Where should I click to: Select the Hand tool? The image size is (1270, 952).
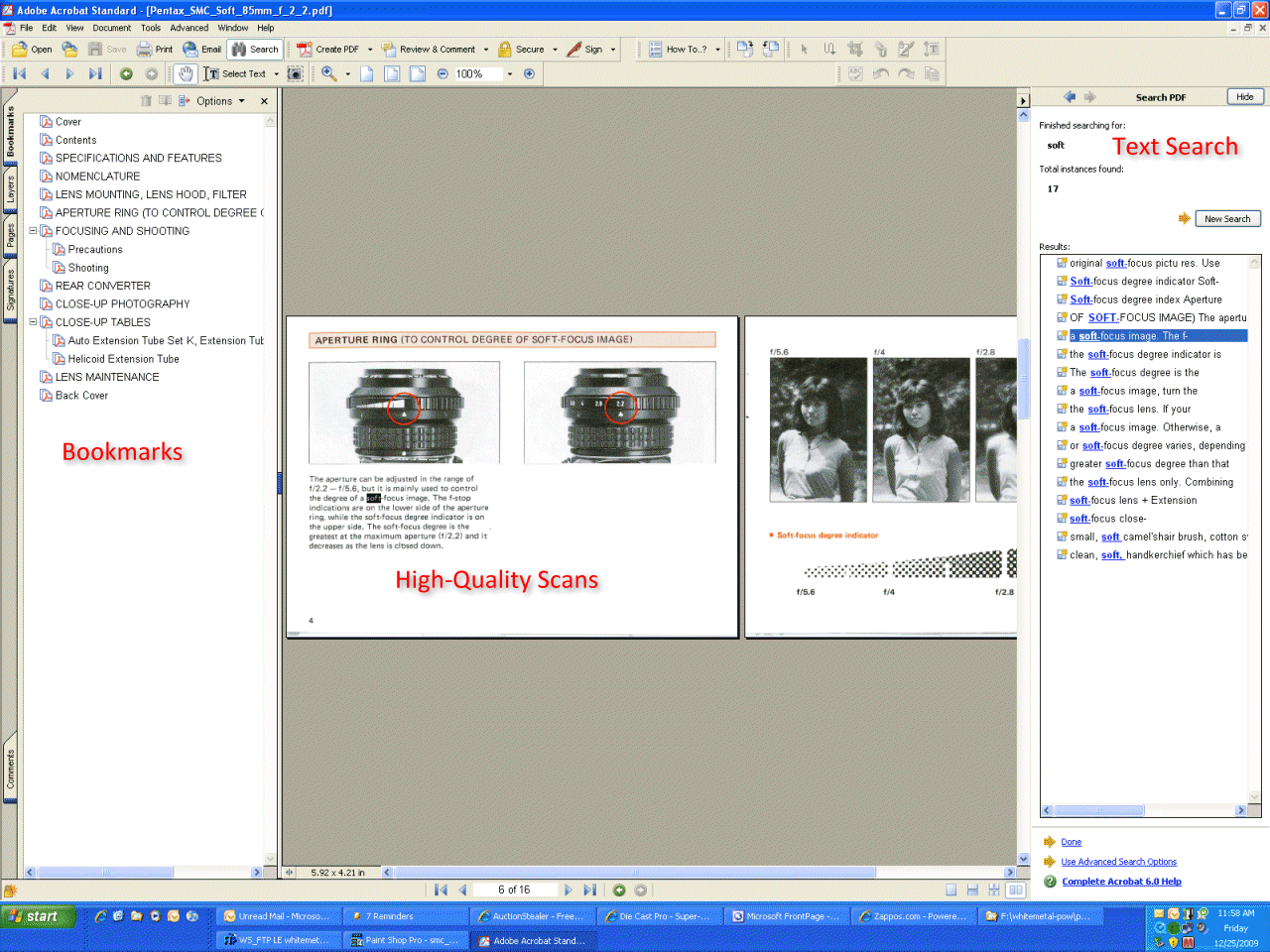coord(186,73)
